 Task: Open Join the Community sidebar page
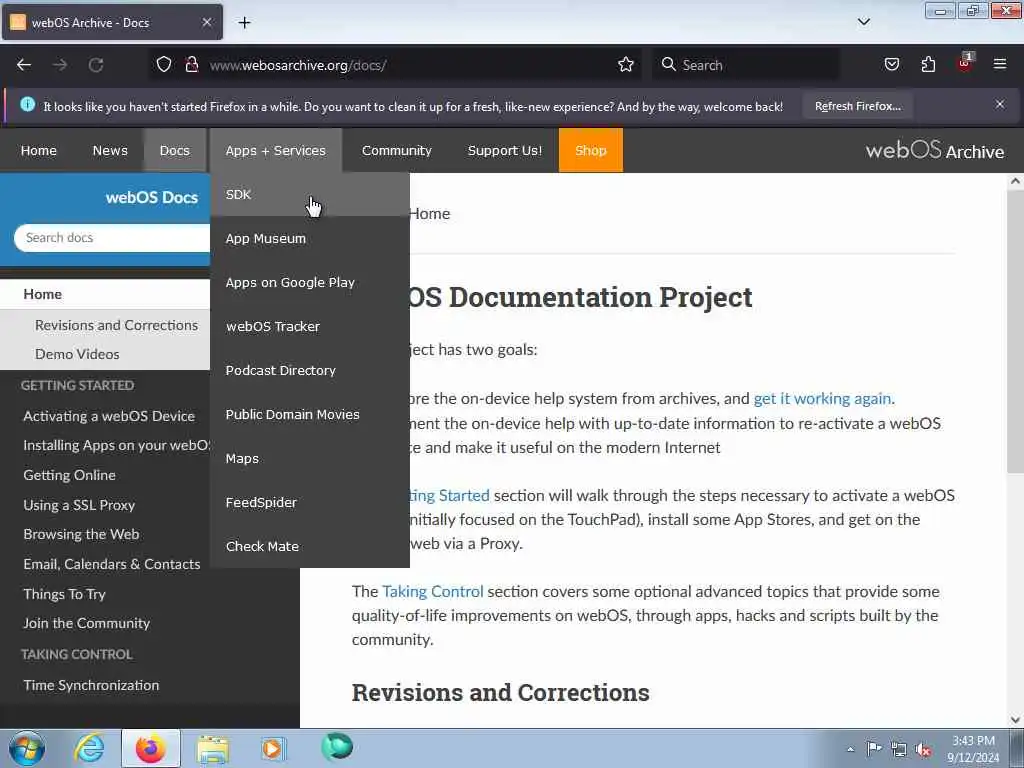[x=86, y=623]
